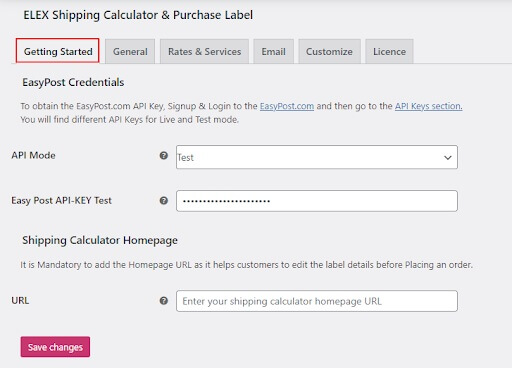Viewport: 512px width, 368px height.
Task: Click the help icon beside API Mode
Action: coord(164,155)
